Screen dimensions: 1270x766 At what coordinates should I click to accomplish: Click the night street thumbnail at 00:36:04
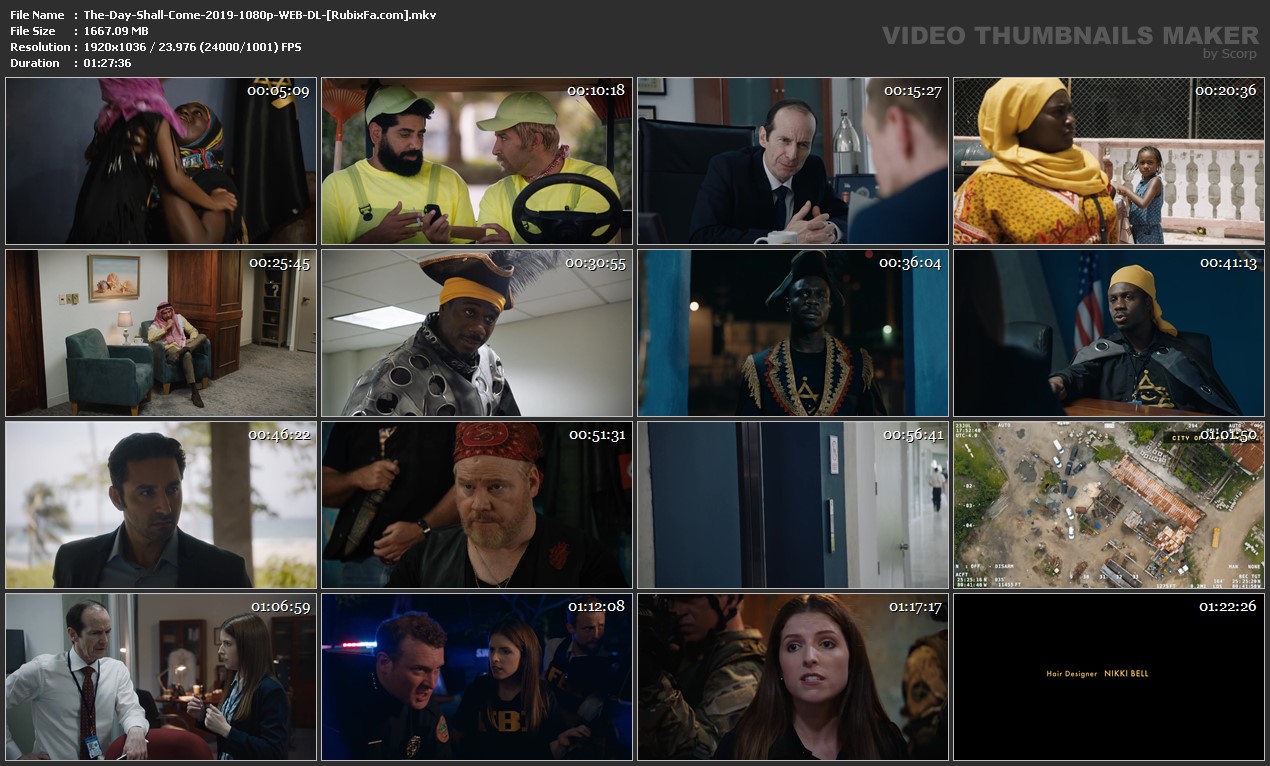click(x=793, y=333)
